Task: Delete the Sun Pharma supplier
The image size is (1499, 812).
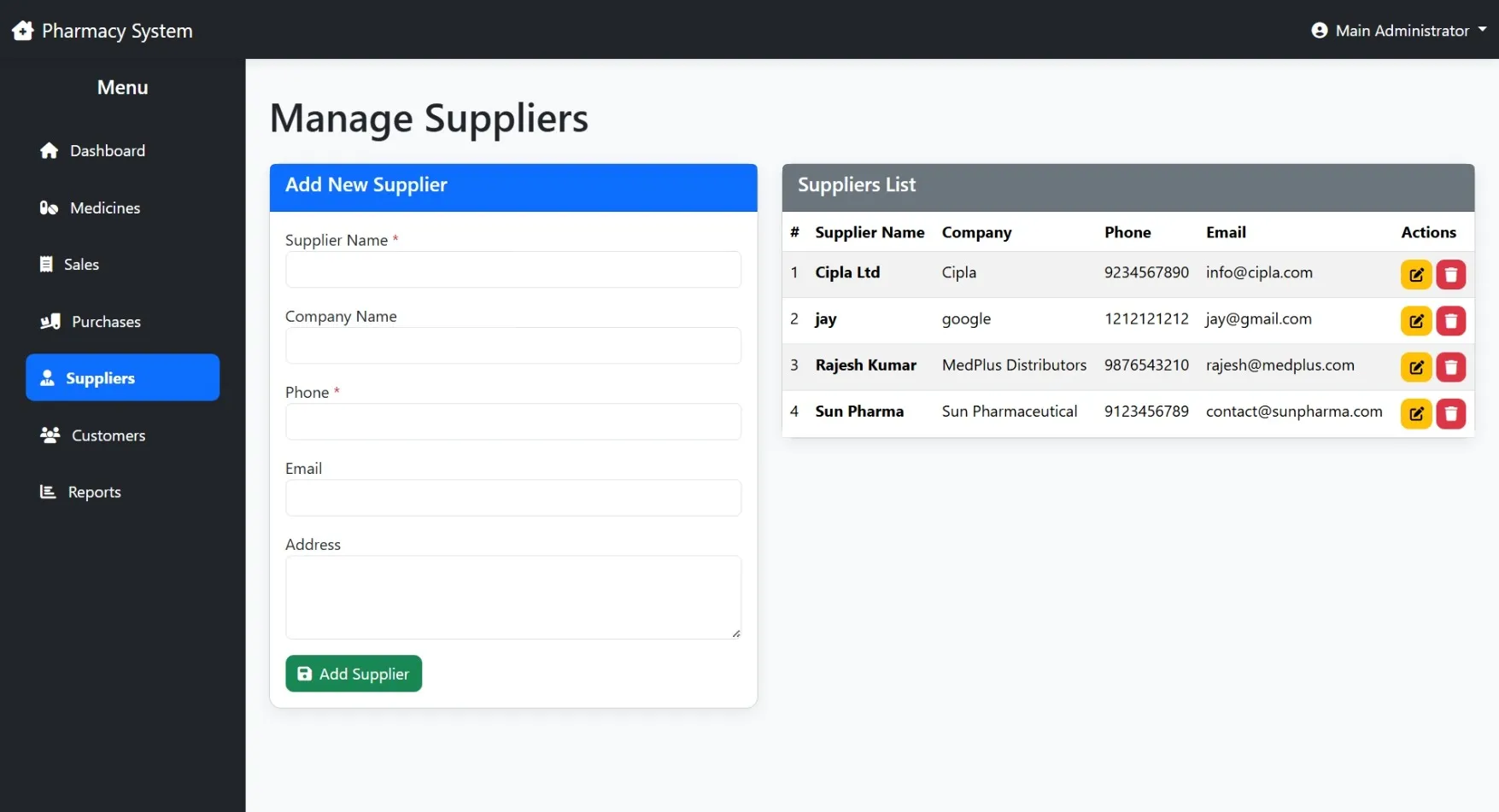Action: 1450,413
